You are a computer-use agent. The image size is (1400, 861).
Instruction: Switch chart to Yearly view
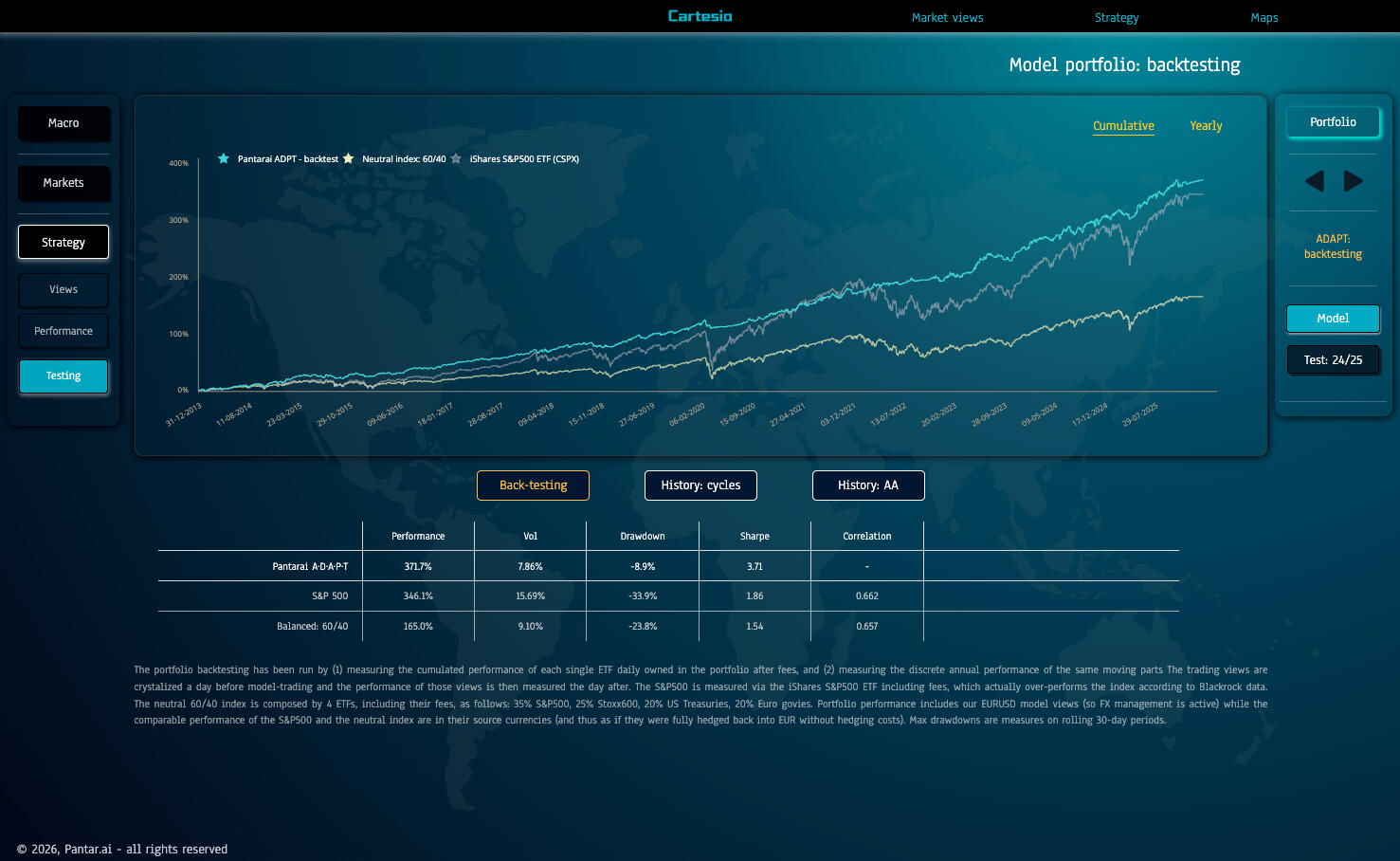pyautogui.click(x=1206, y=126)
